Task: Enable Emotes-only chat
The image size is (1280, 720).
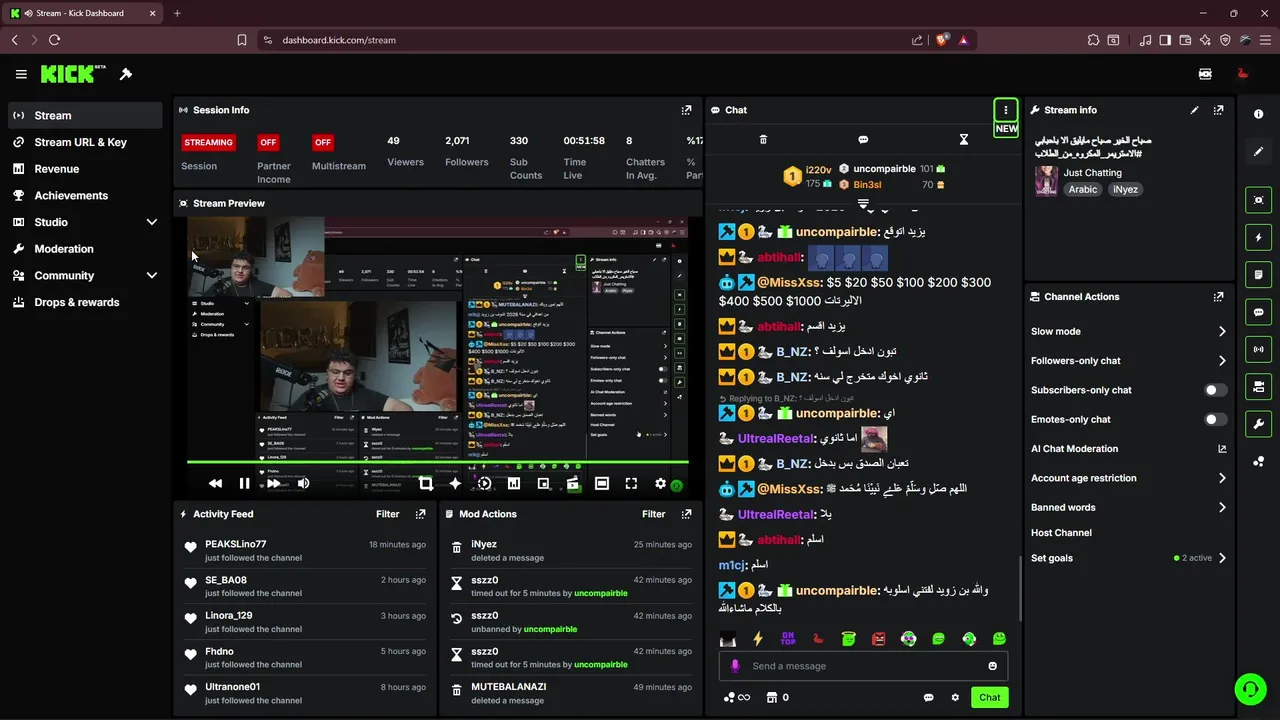Action: [1215, 419]
